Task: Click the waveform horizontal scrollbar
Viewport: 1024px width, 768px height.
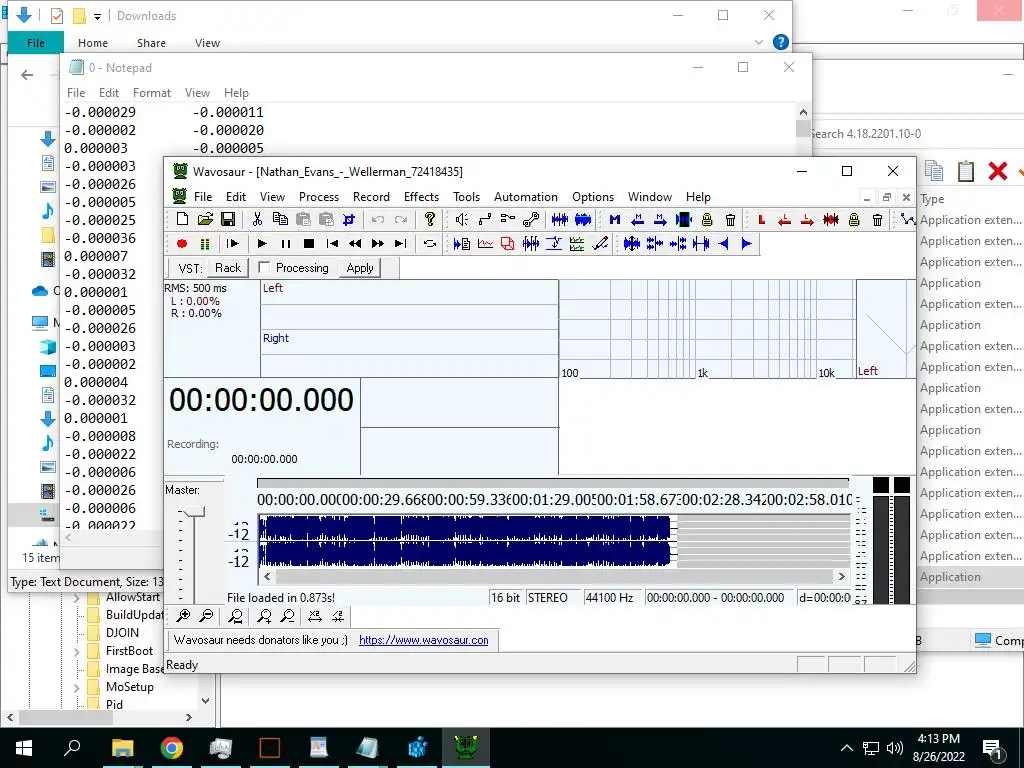Action: point(554,577)
